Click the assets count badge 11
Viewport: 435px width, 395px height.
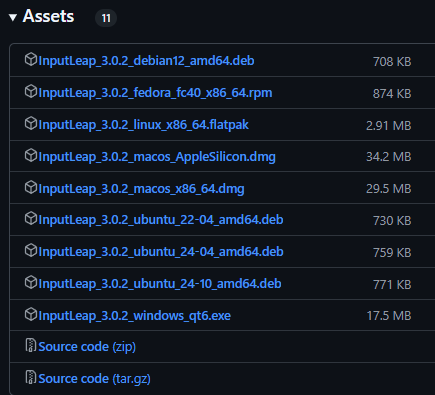pyautogui.click(x=106, y=18)
